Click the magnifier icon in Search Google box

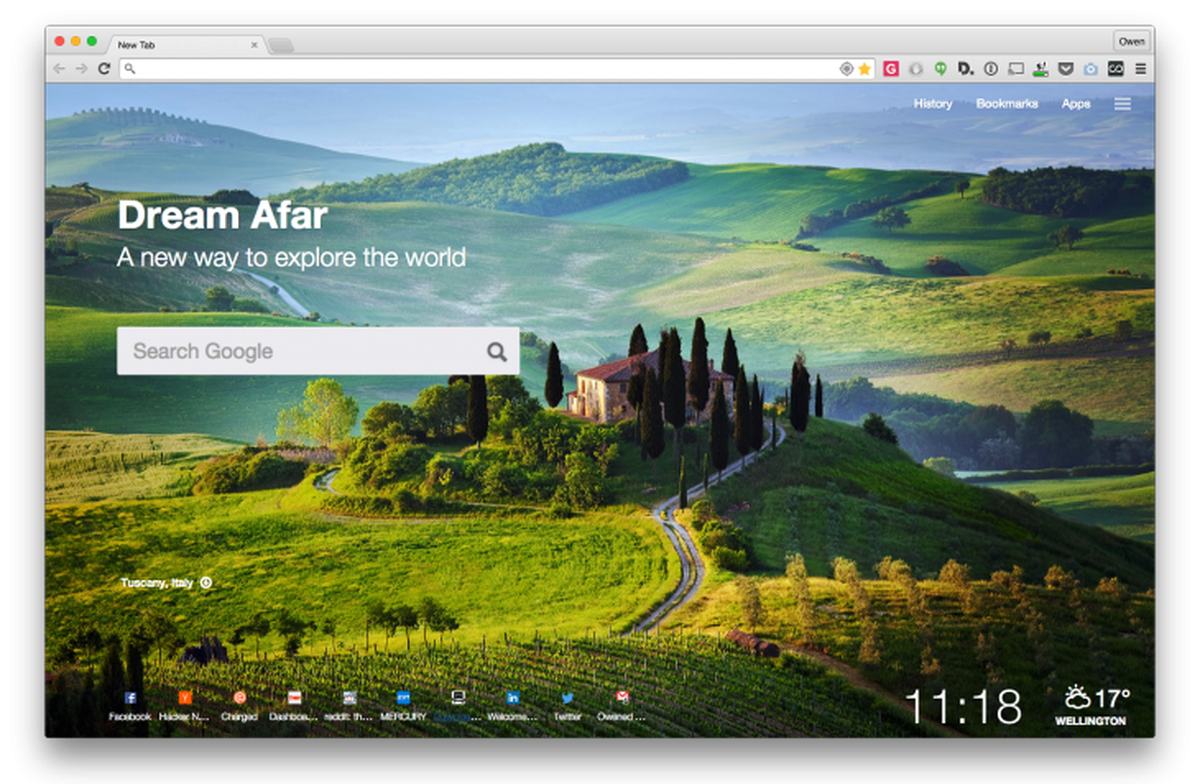(497, 351)
